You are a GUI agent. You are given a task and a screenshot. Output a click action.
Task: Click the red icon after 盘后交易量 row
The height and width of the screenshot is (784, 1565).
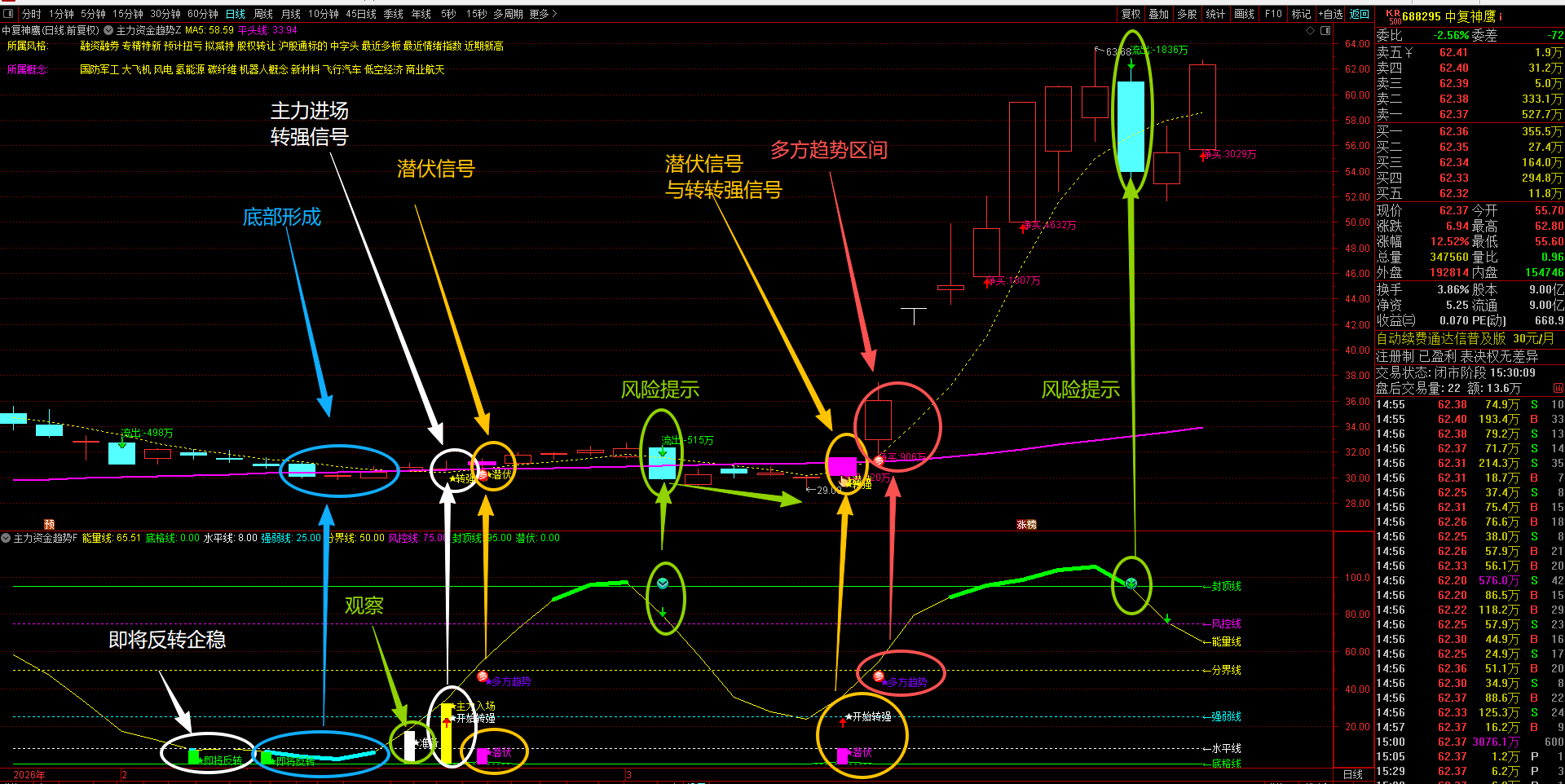(1558, 389)
